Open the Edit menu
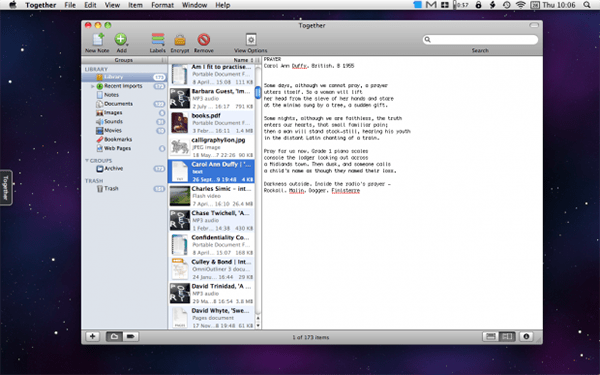Viewport: 600px width, 375px height. coord(90,5)
